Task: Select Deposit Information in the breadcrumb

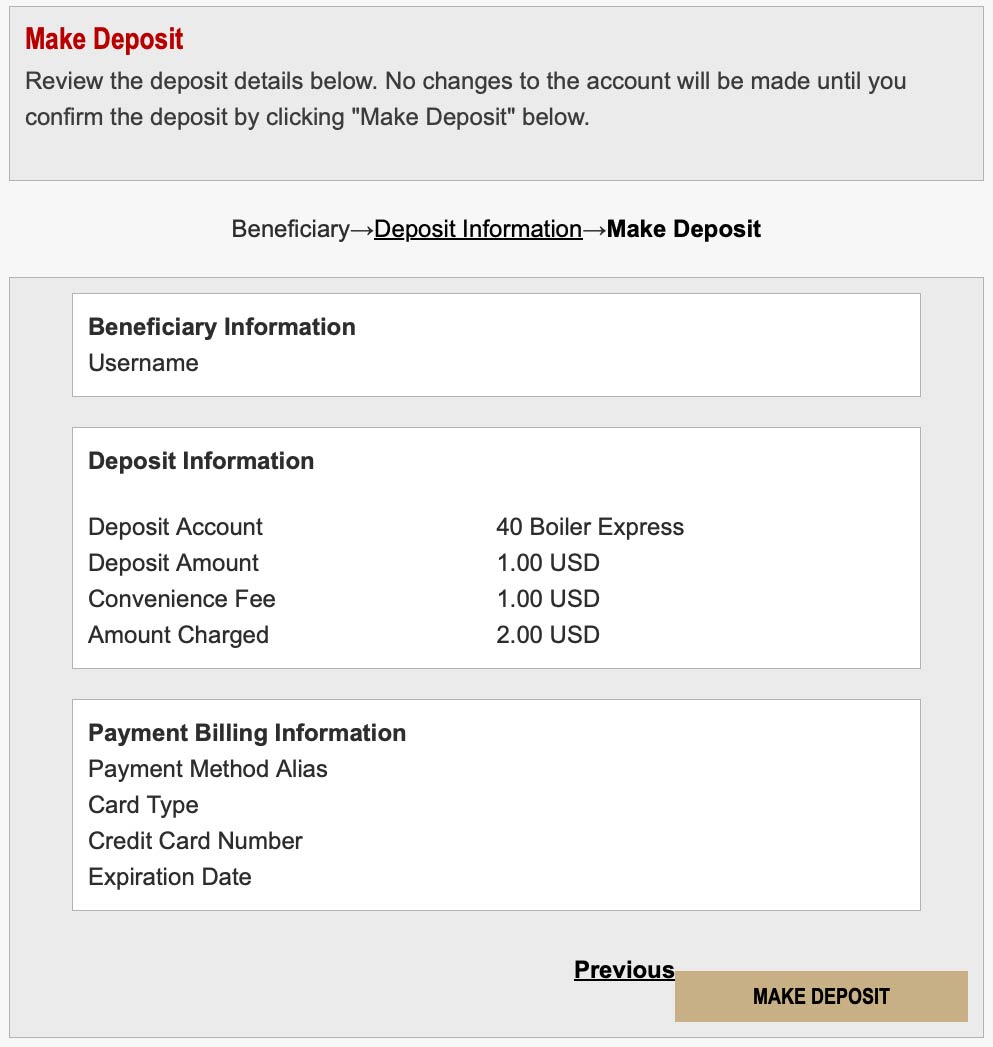Action: point(477,229)
